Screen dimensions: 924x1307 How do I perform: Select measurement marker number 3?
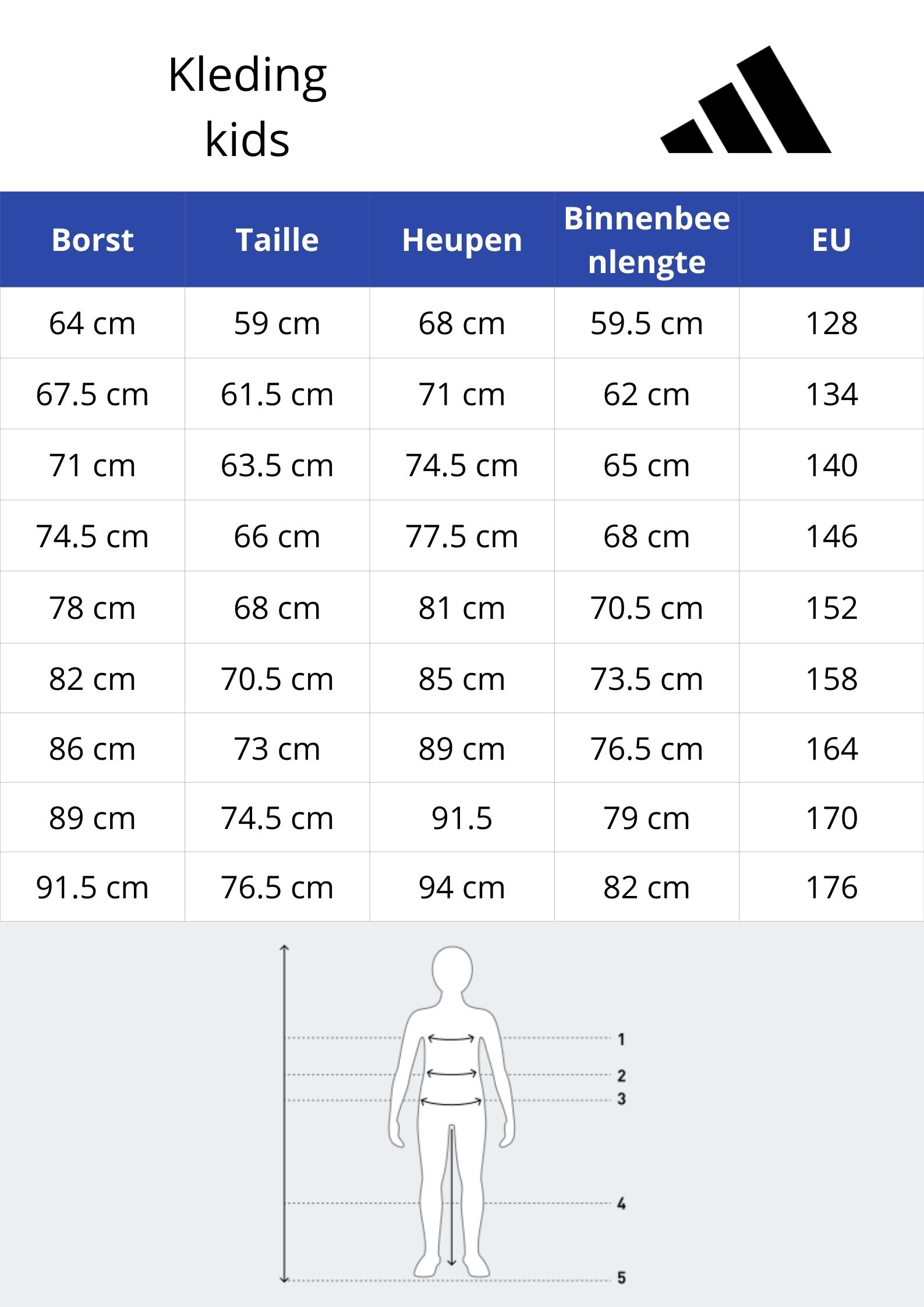(621, 1099)
